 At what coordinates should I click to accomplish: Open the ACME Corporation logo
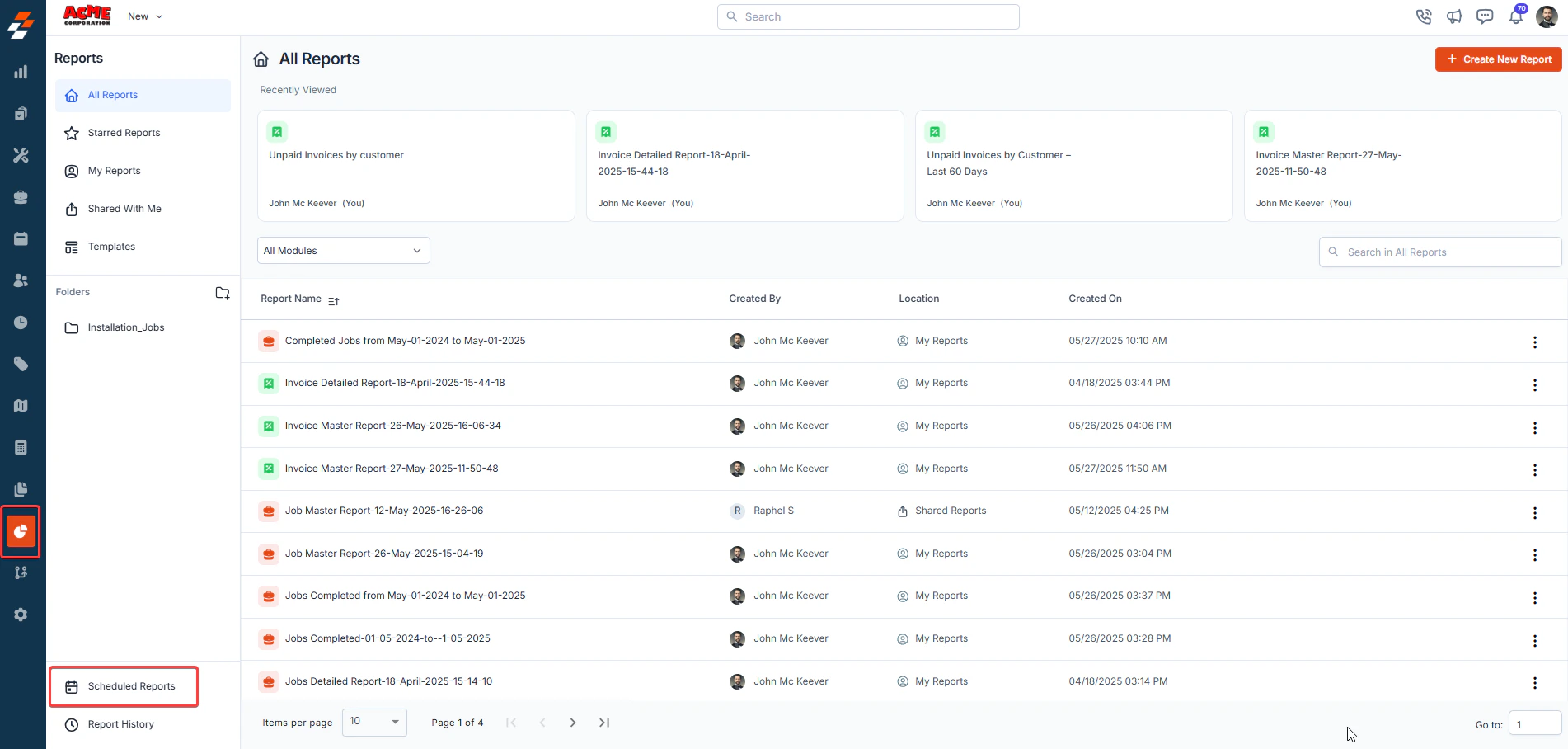(87, 16)
